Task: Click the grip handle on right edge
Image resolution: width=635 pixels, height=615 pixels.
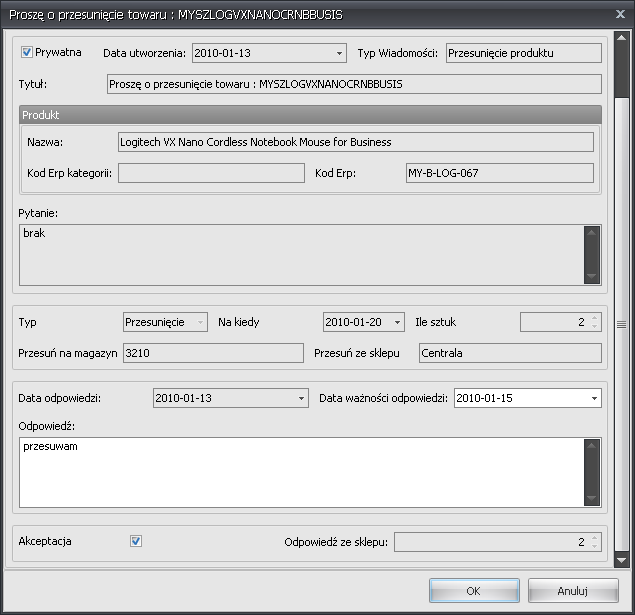Action: pos(621,324)
